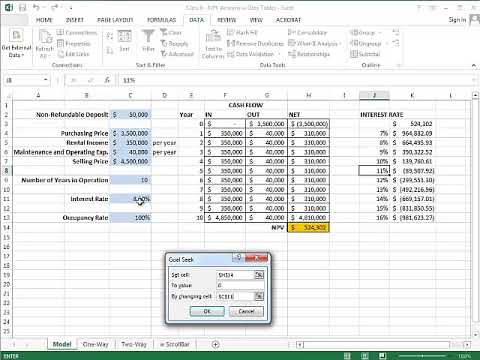Switch to the HOME ribbon tab
Viewport: 480px width, 360px height.
point(44,20)
